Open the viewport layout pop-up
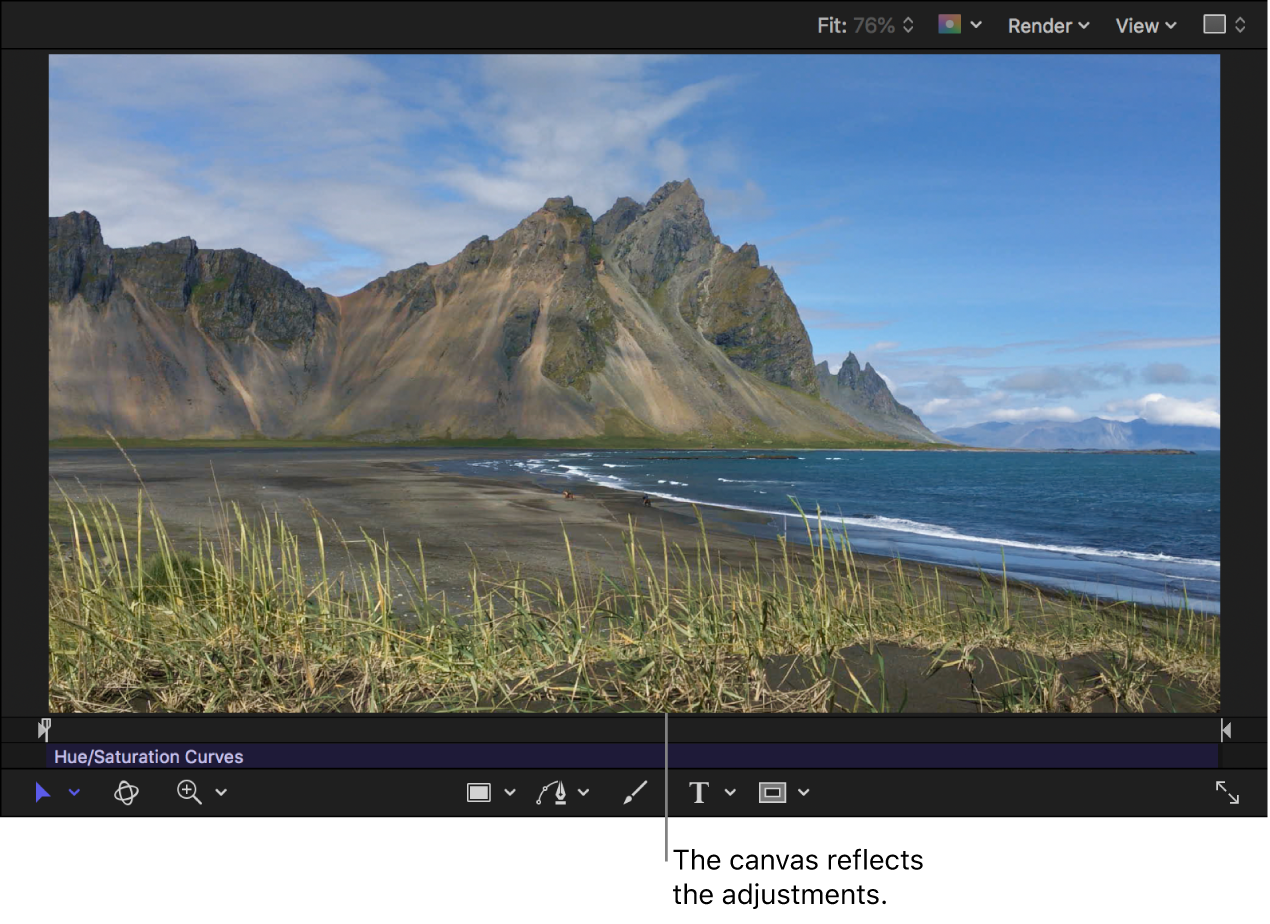Viewport: 1270px width, 924px height. [1224, 25]
